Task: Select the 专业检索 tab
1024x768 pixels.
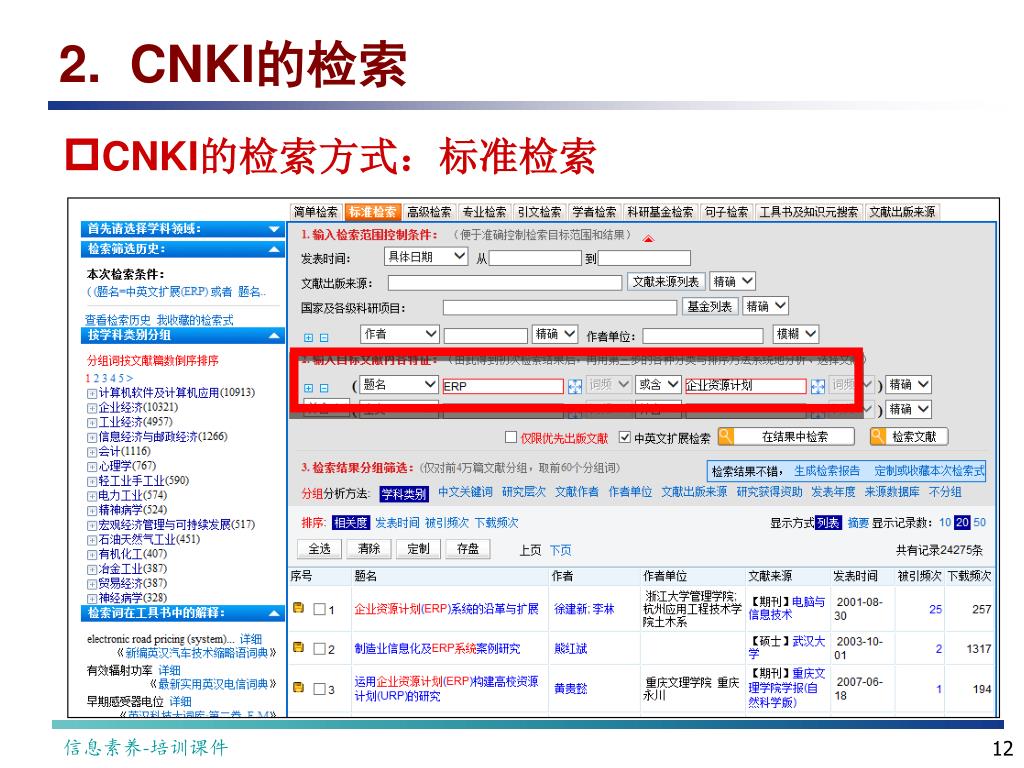Action: pos(484,212)
